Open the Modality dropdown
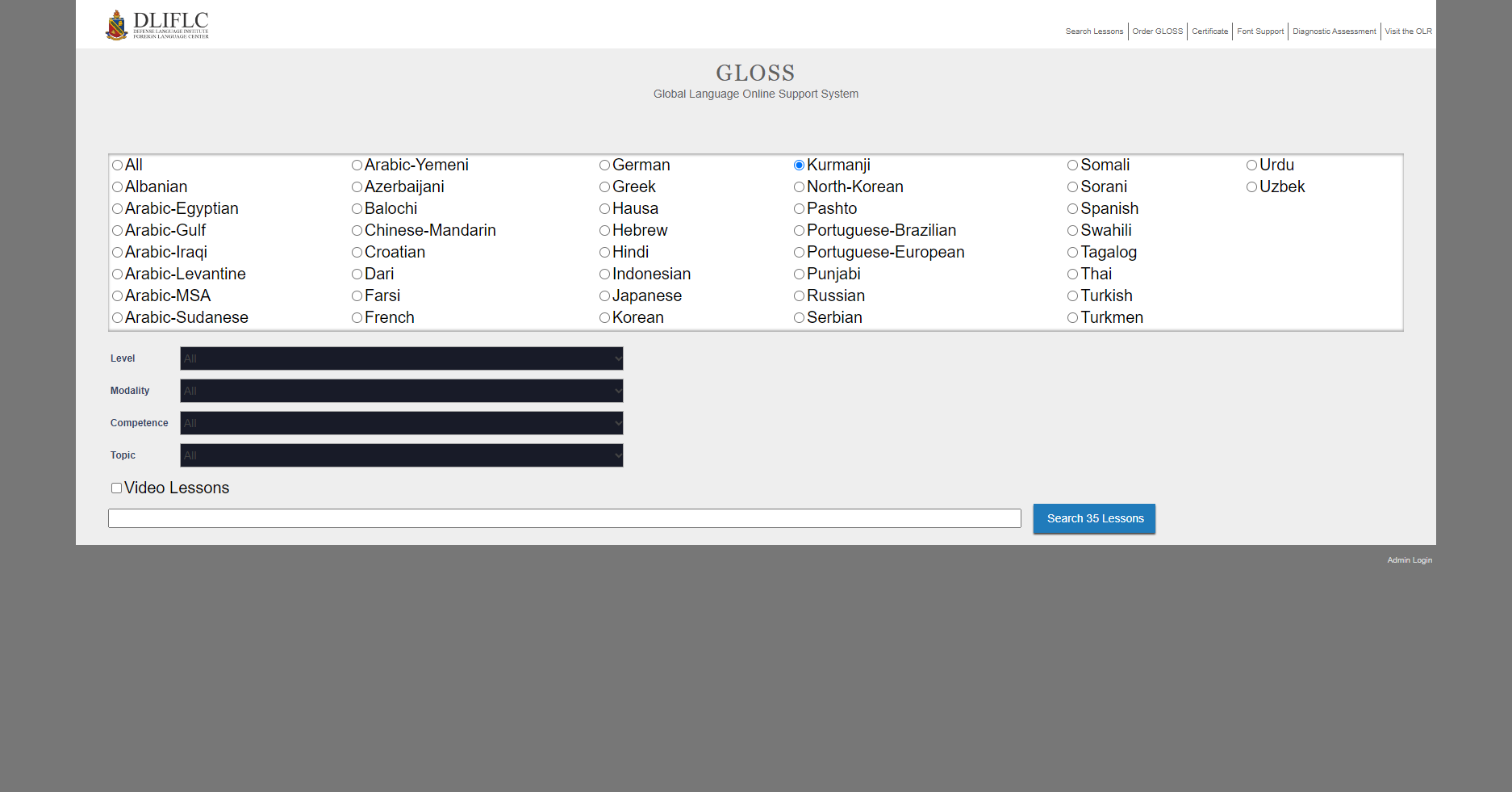This screenshot has width=1512, height=792. coord(401,391)
